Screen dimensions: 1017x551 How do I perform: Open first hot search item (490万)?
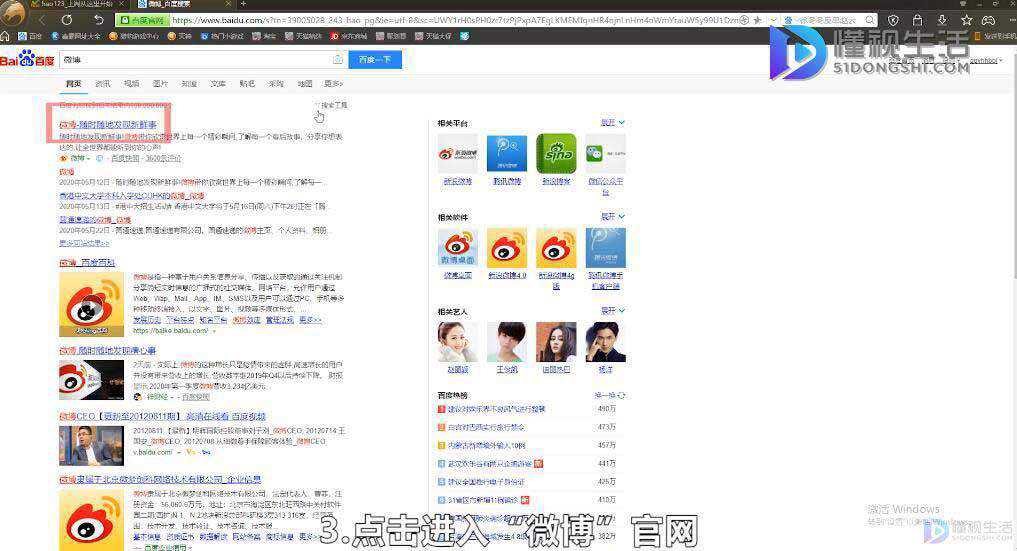pos(496,409)
